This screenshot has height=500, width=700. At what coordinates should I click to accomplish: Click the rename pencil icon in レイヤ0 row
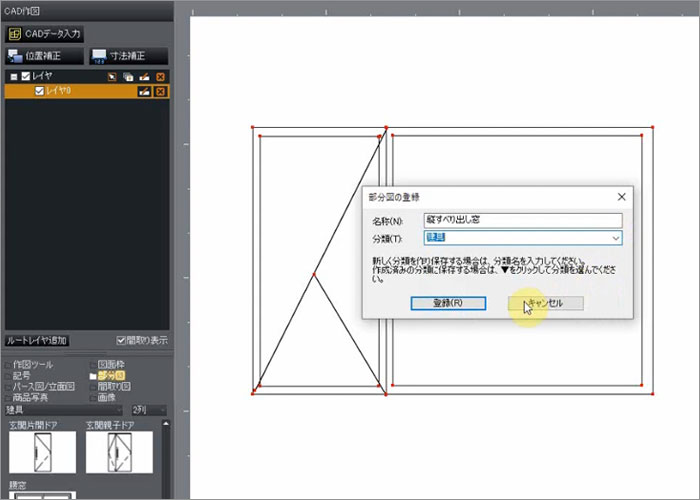(144, 92)
